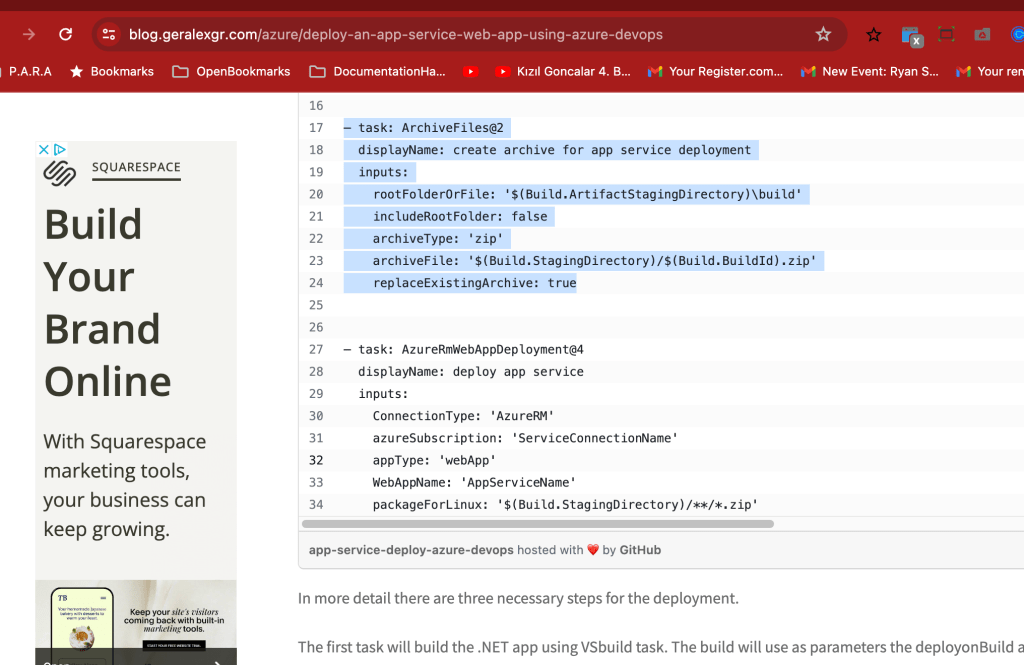
Task: Click code line number 32
Action: point(316,460)
